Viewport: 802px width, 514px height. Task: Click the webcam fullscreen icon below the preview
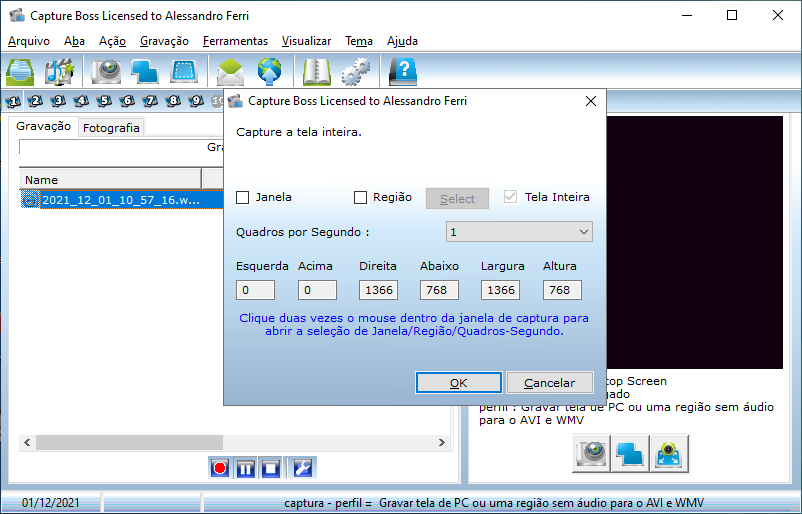[x=670, y=453]
